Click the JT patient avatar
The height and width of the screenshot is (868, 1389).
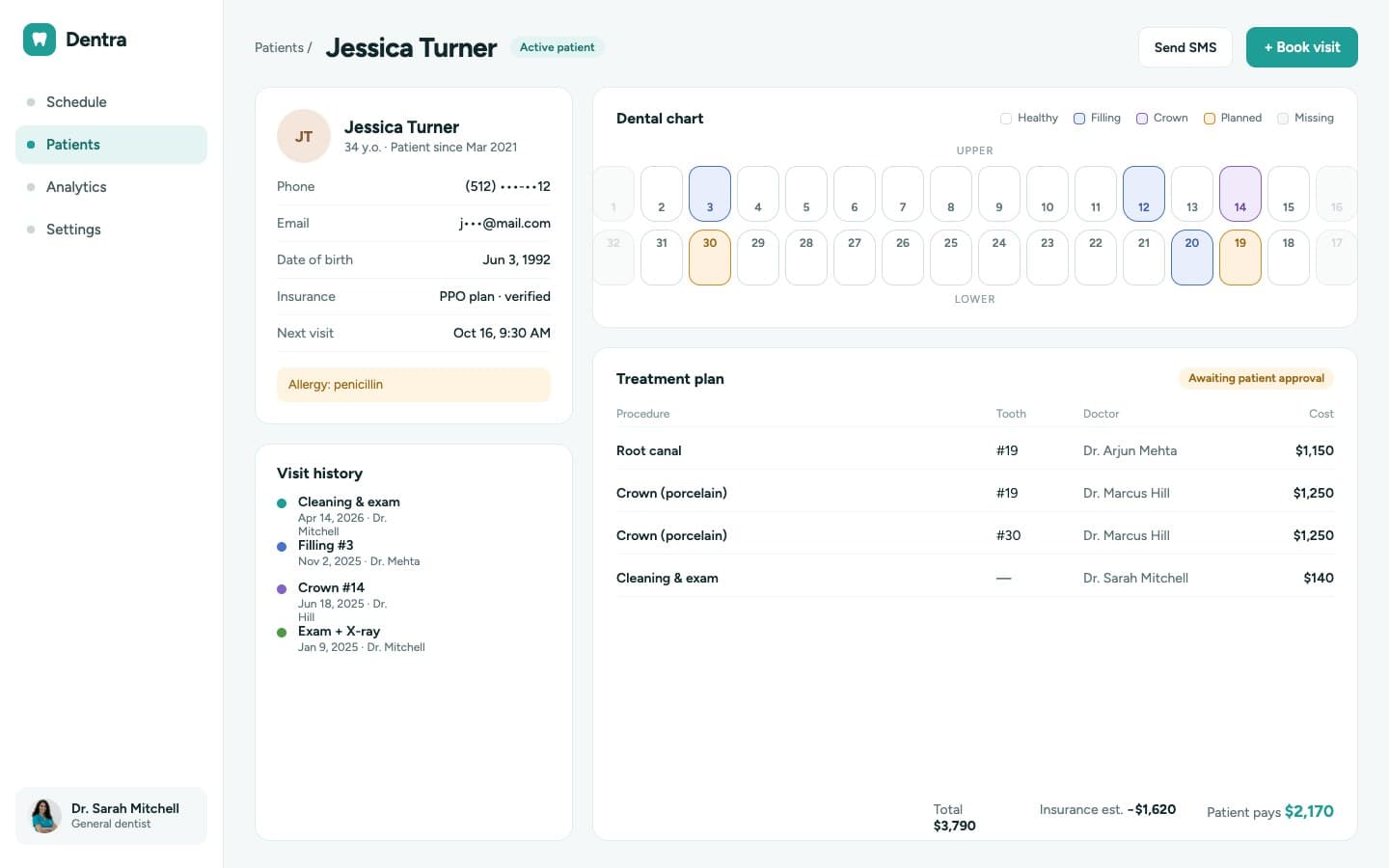click(x=304, y=136)
